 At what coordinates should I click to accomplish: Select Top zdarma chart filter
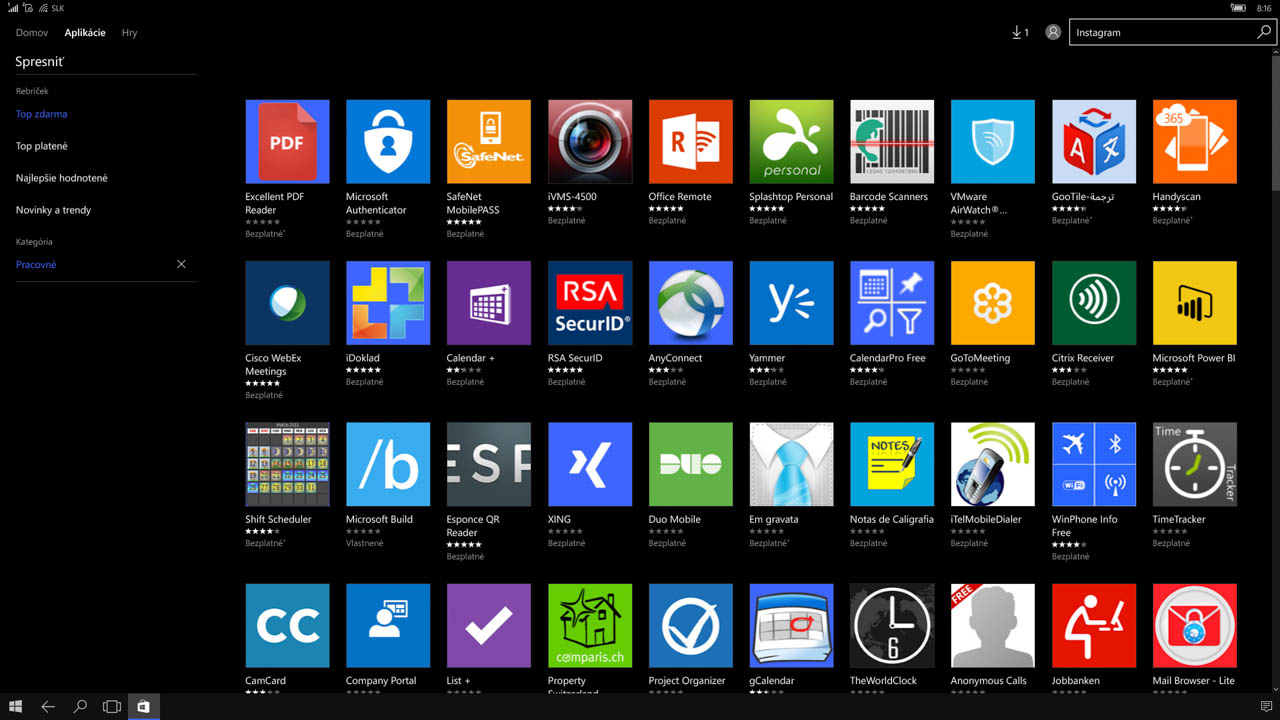42,114
